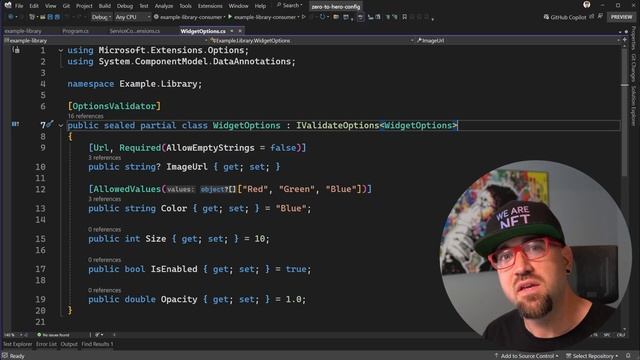Click the Hot Reload toolbar icon

pos(322,17)
